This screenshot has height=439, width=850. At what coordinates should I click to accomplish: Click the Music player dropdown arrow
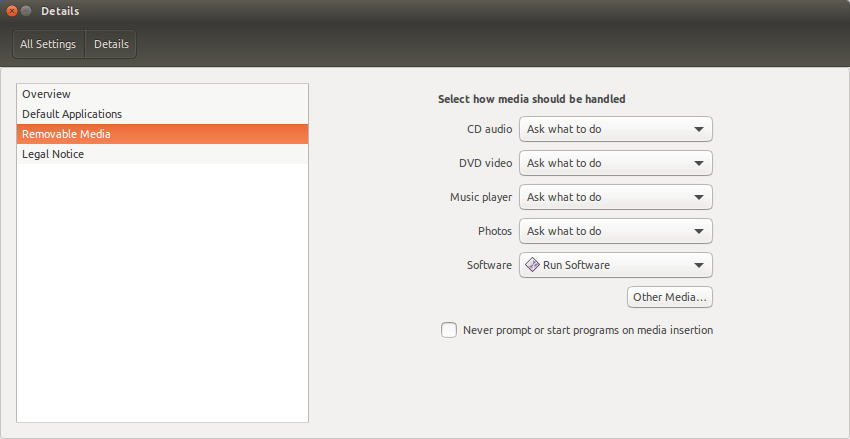[x=699, y=197]
